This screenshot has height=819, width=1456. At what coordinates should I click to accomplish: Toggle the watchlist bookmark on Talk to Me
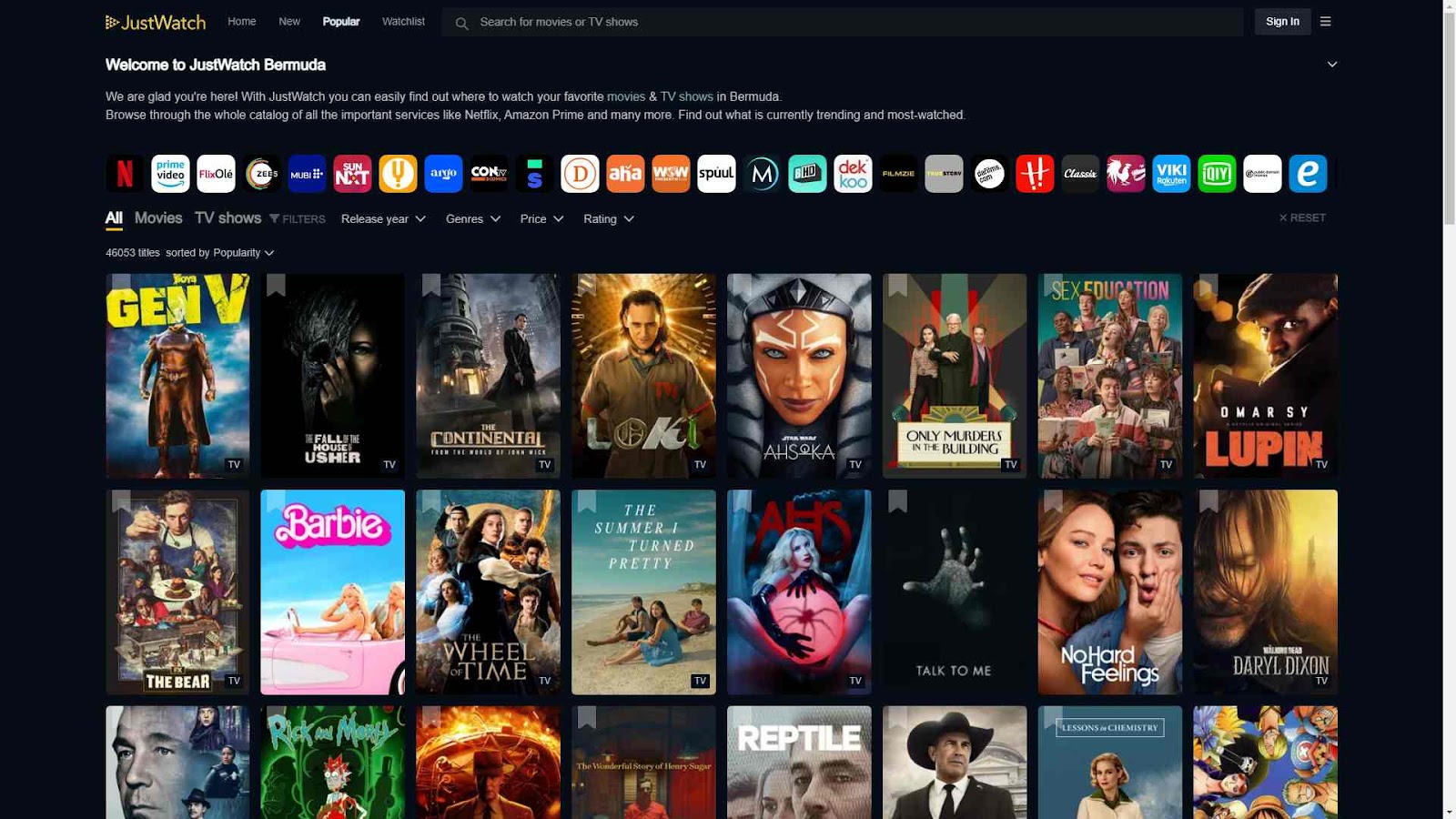[898, 501]
